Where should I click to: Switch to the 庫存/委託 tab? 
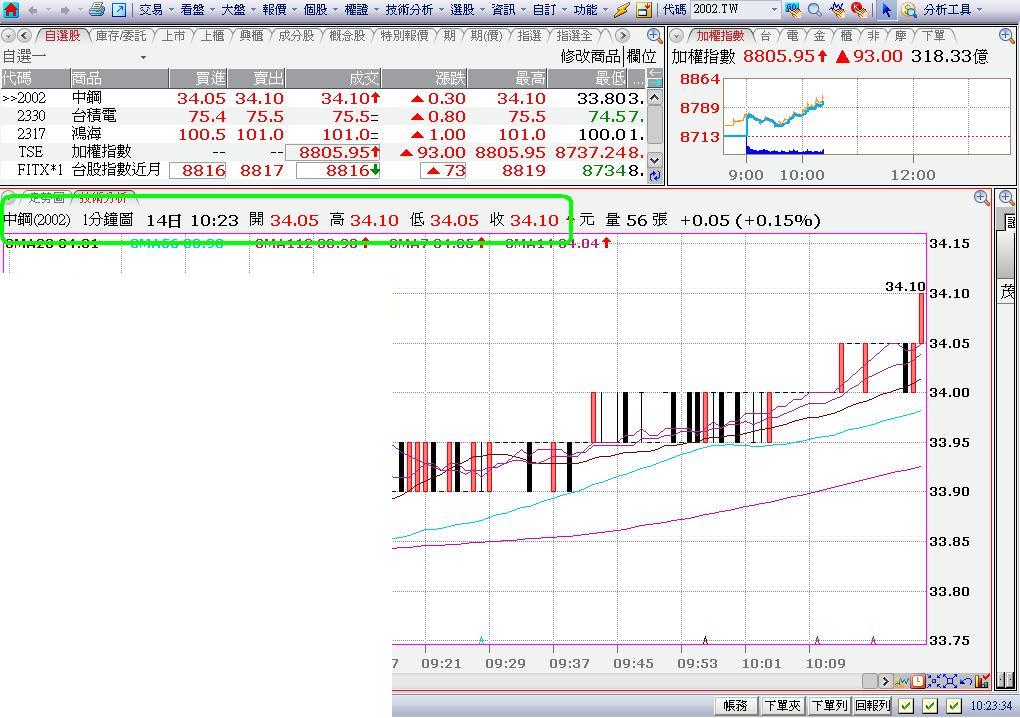coord(121,36)
